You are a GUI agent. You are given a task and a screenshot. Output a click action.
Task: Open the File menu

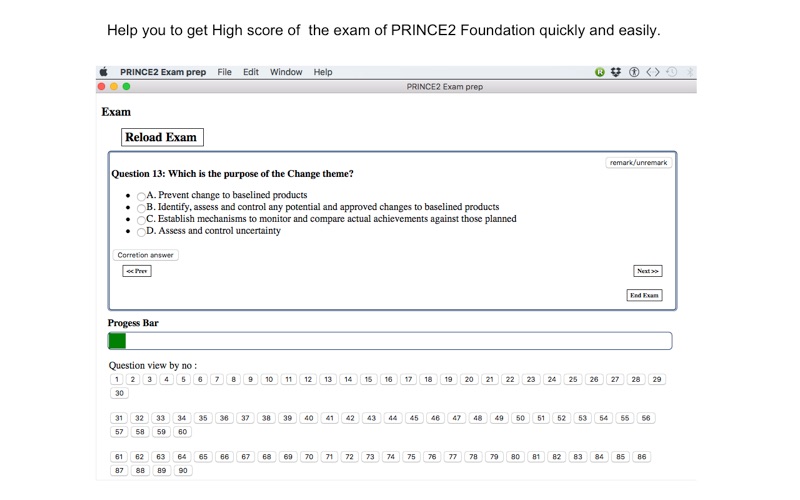pyautogui.click(x=224, y=72)
